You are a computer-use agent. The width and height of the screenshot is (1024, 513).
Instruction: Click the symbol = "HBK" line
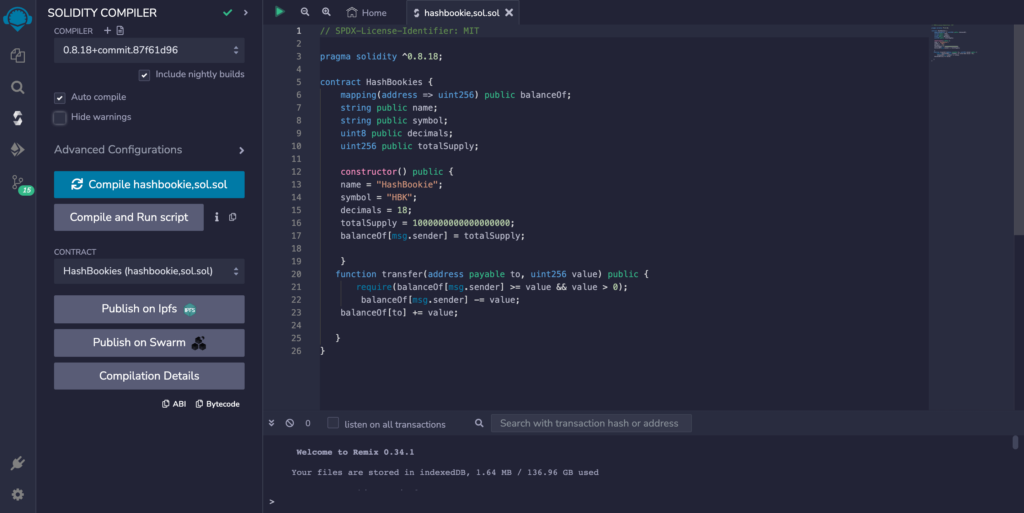point(378,197)
